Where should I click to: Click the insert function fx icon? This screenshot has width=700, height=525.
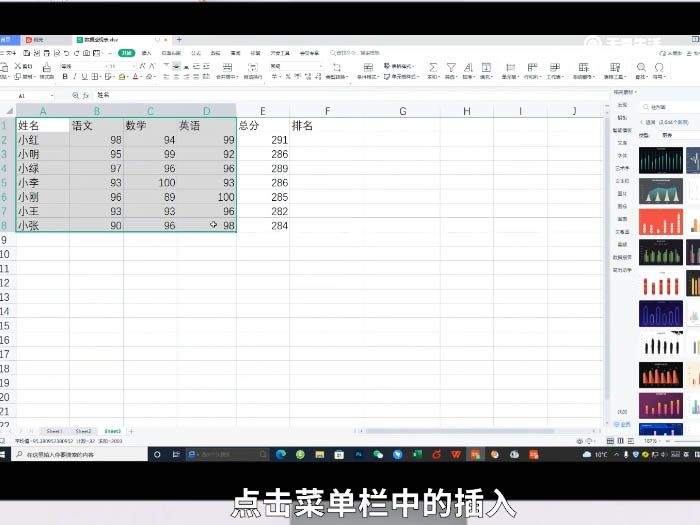pos(86,95)
